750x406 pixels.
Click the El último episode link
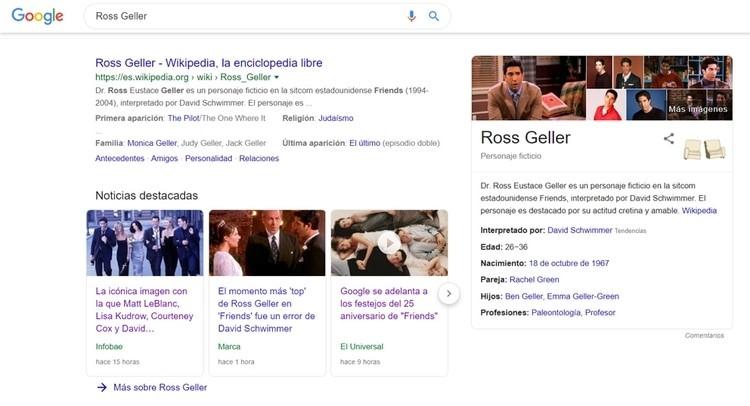coord(364,143)
